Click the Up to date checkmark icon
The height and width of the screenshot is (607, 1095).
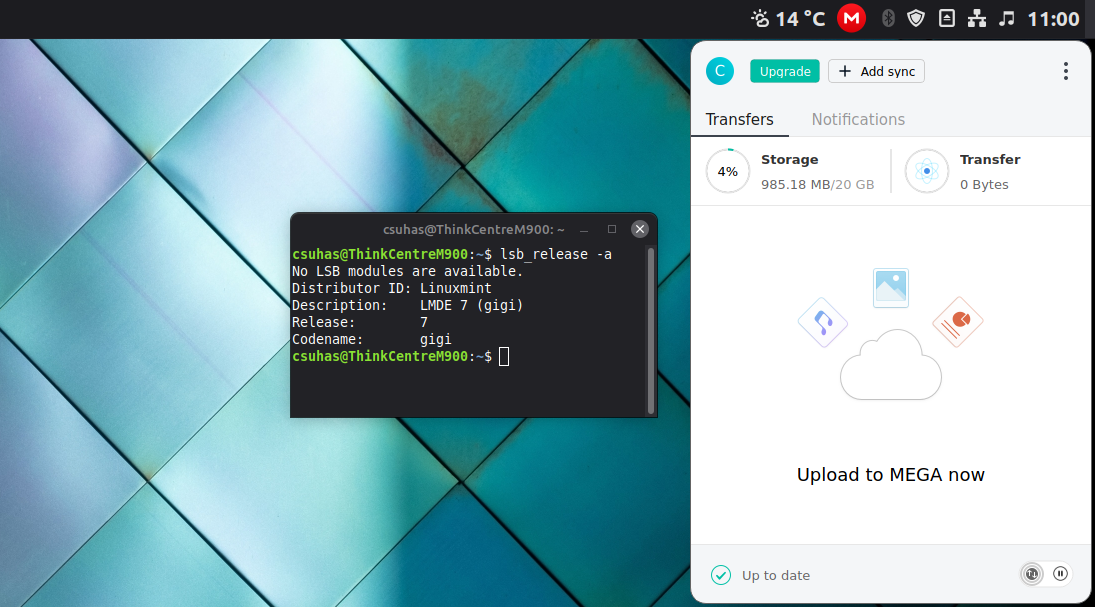721,575
